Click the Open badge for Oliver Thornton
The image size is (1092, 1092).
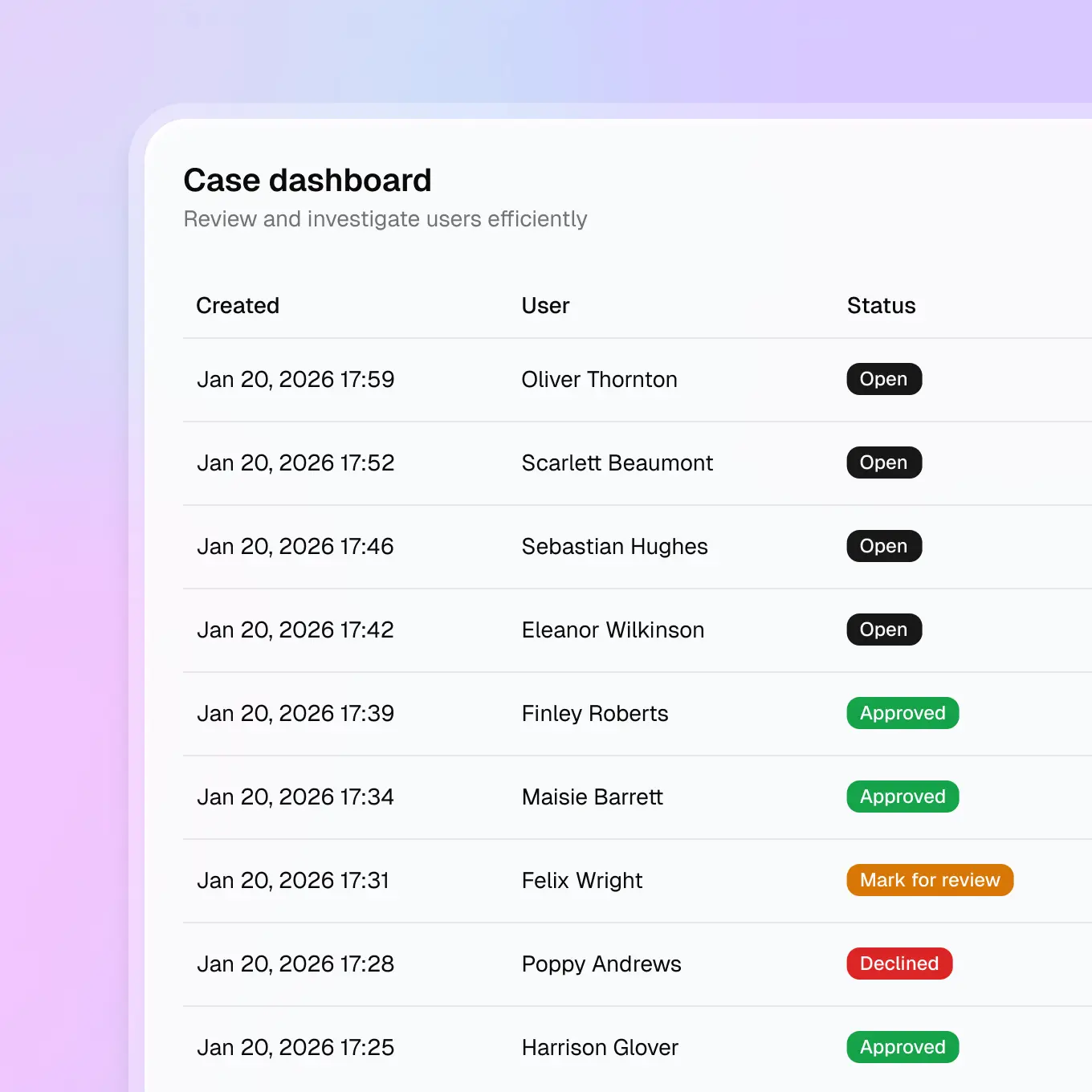point(883,379)
